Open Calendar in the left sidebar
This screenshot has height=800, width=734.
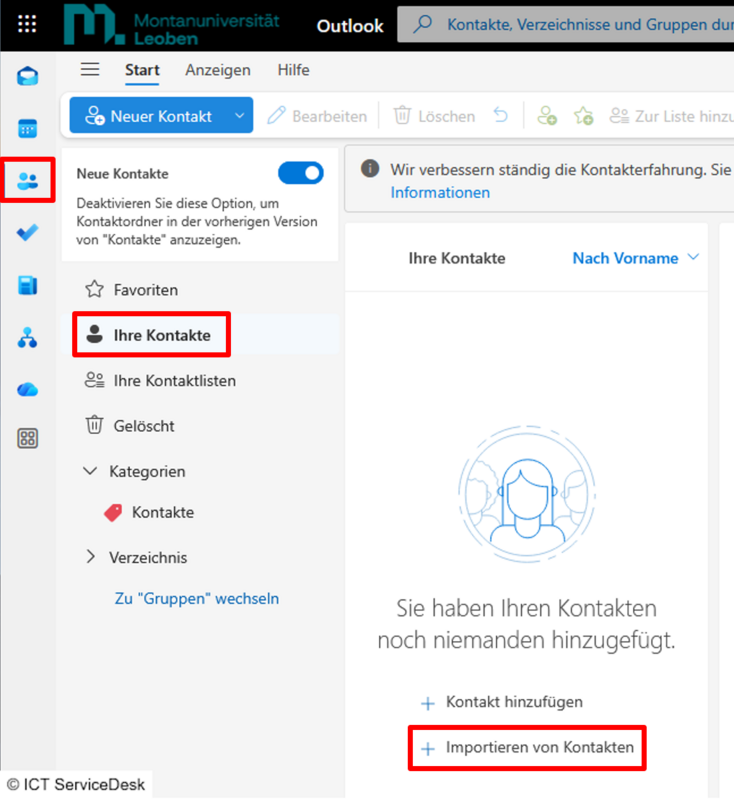pos(28,128)
